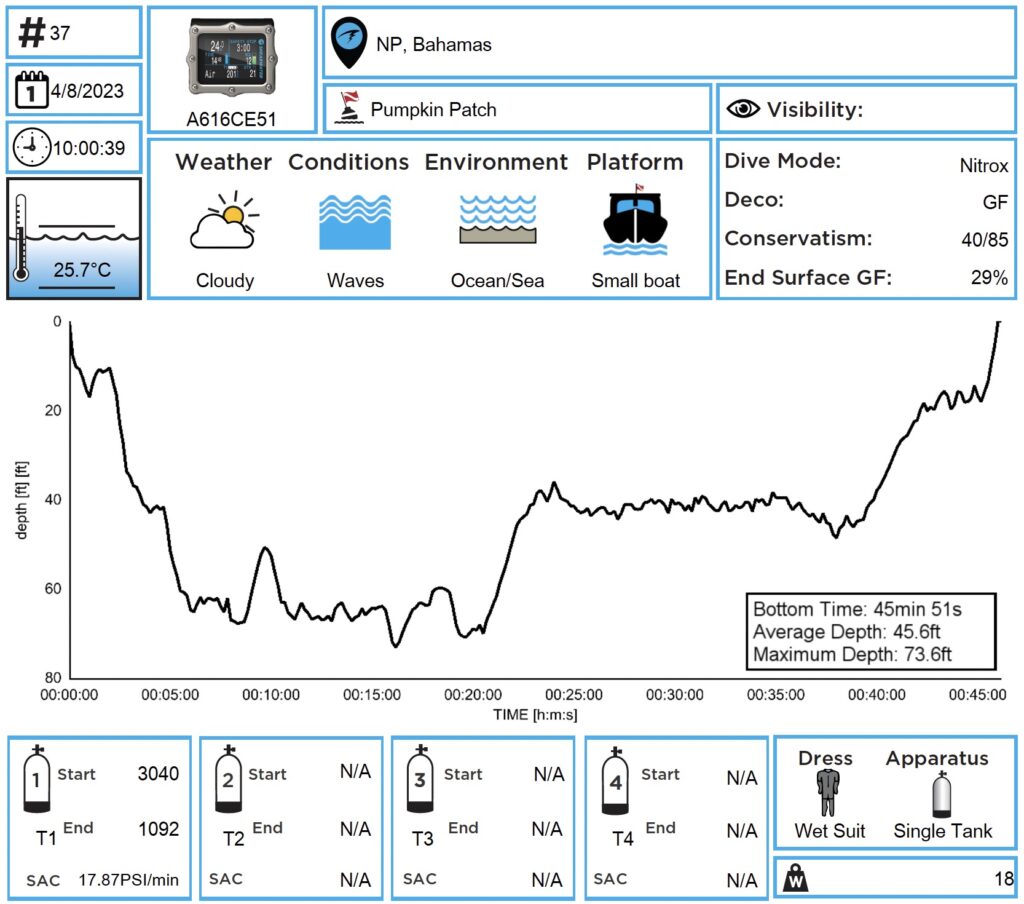1024x904 pixels.
Task: Click the weight icon
Action: coord(798,879)
